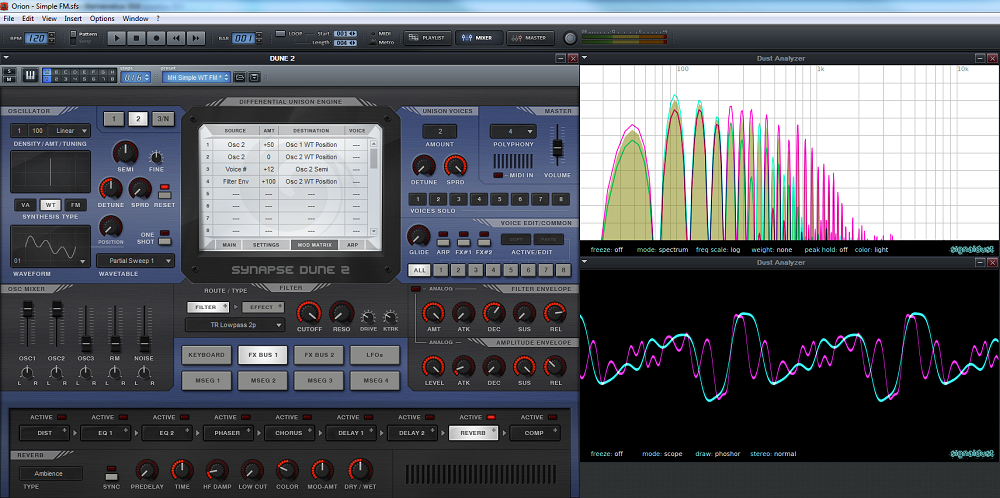The width and height of the screenshot is (1000, 498).
Task: Click the steps field showing 016
Action: point(136,77)
